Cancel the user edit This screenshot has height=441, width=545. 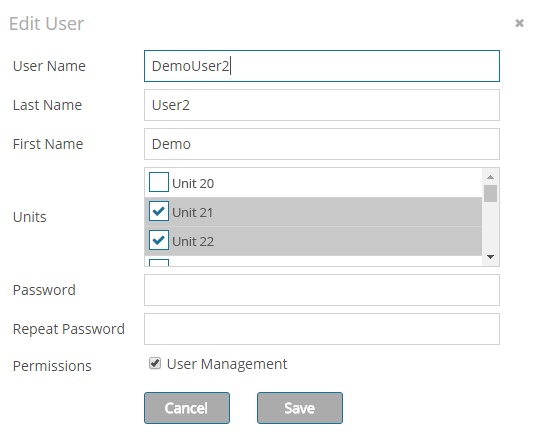tap(187, 408)
